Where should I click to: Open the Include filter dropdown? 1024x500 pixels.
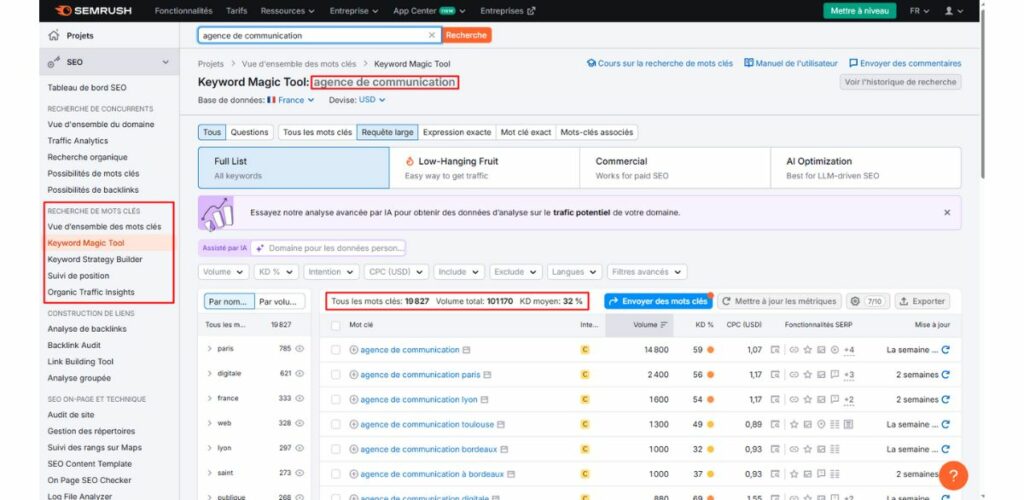tap(459, 272)
